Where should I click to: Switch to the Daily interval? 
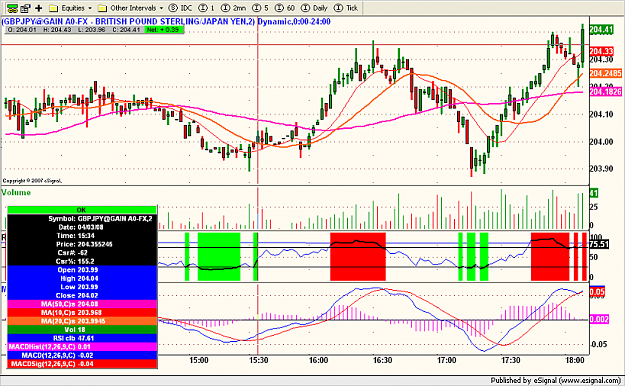point(314,8)
